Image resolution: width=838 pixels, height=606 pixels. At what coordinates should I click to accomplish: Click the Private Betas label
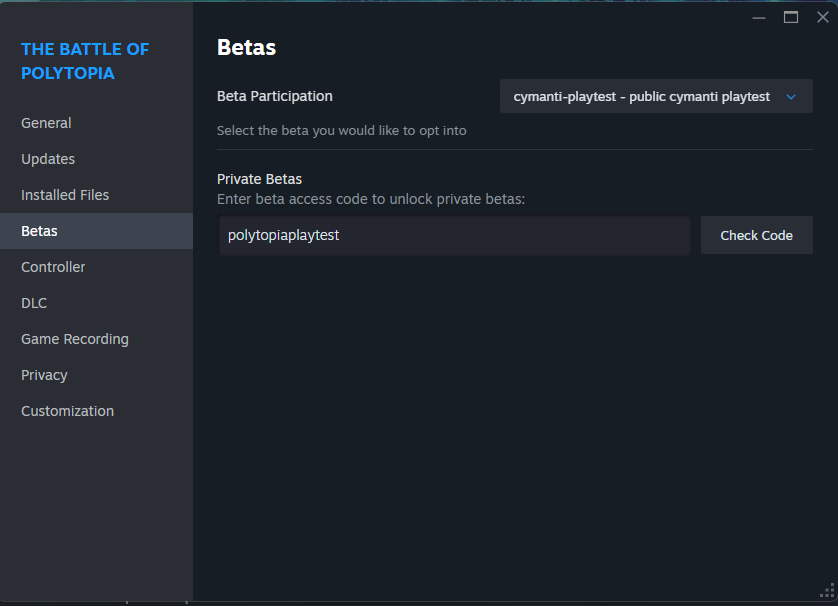[x=259, y=179]
